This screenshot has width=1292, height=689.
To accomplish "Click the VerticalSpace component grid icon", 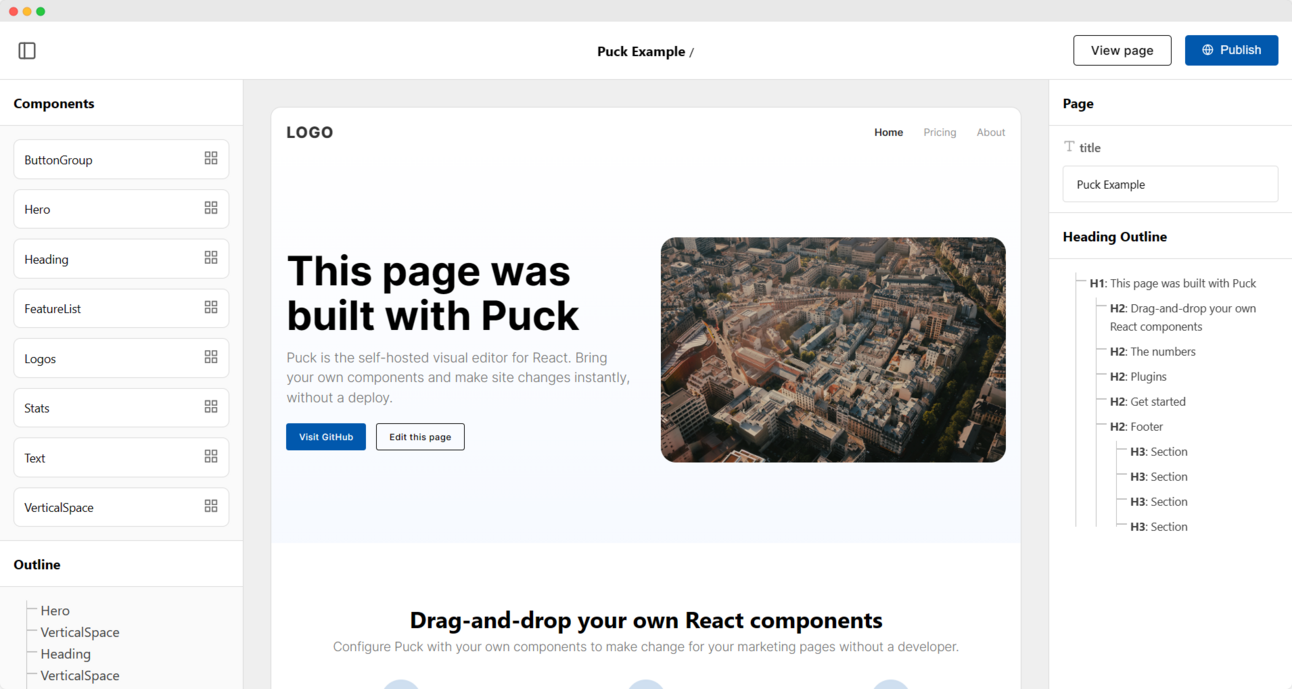I will pos(210,506).
